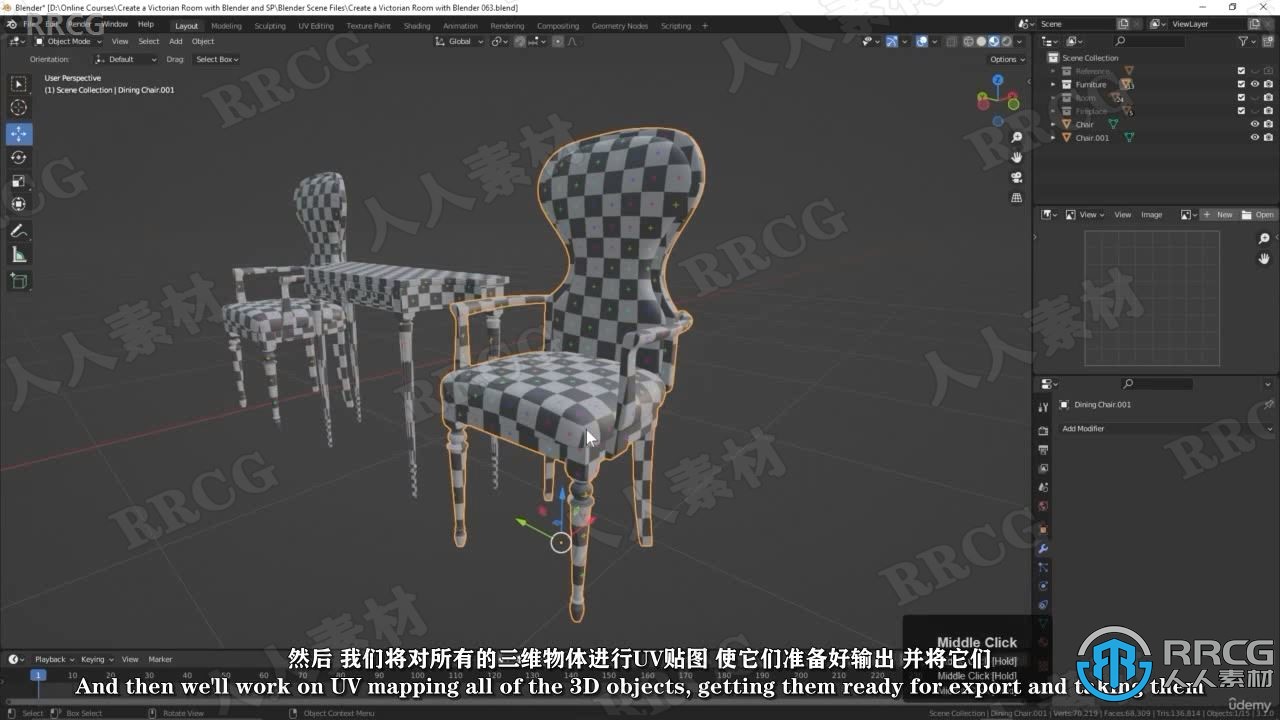Viewport: 1280px width, 720px height.
Task: Open the timeline Playback menu
Action: click(x=53, y=659)
